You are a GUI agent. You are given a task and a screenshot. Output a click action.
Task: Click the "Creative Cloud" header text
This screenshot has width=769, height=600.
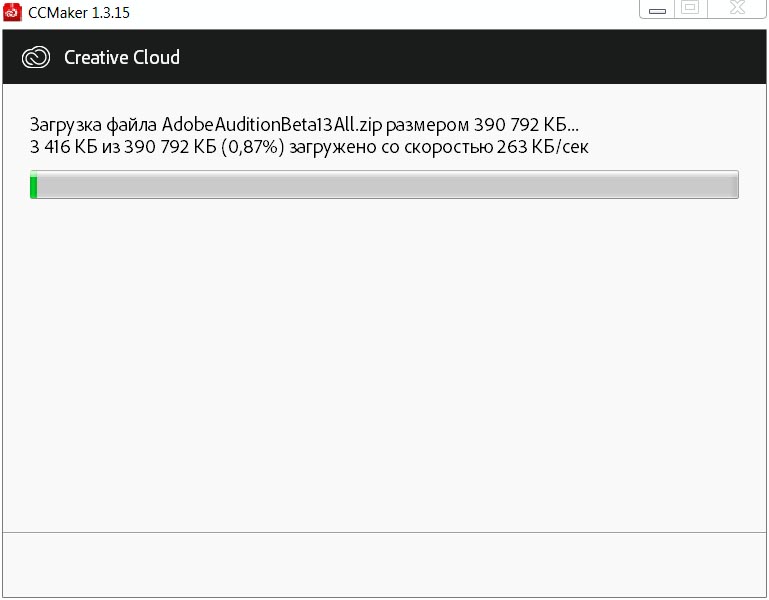click(121, 57)
